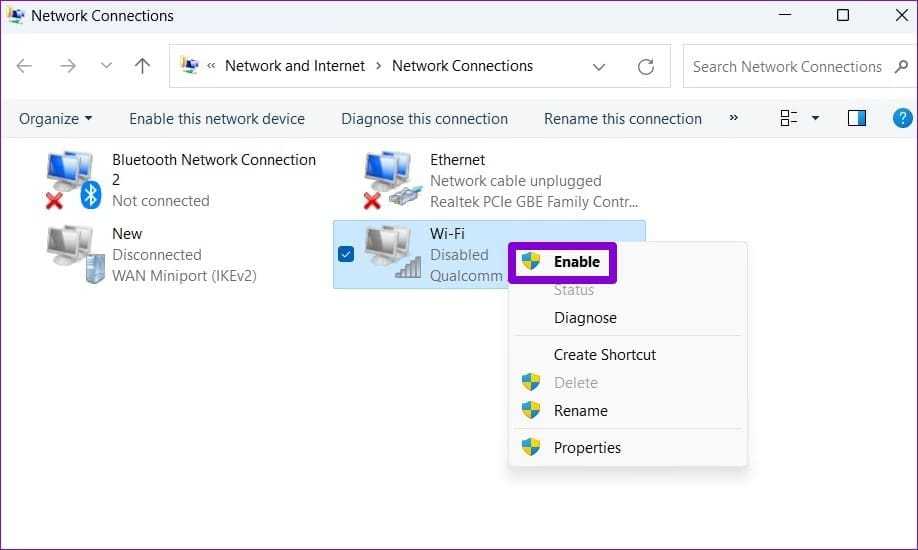The image size is (918, 550).
Task: Go up one folder level
Action: [x=143, y=67]
